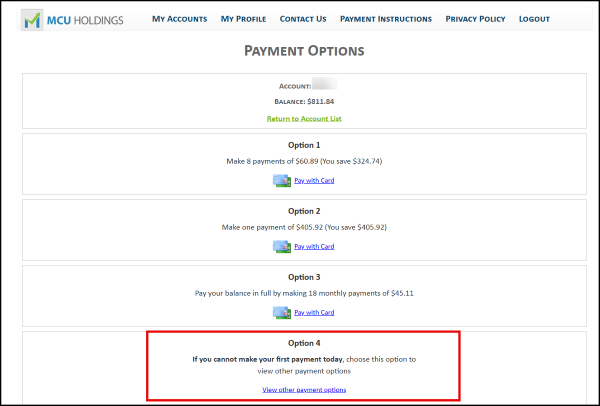Screen dimensions: 600x406
Task: Open View other payment options link
Action: tap(304, 390)
